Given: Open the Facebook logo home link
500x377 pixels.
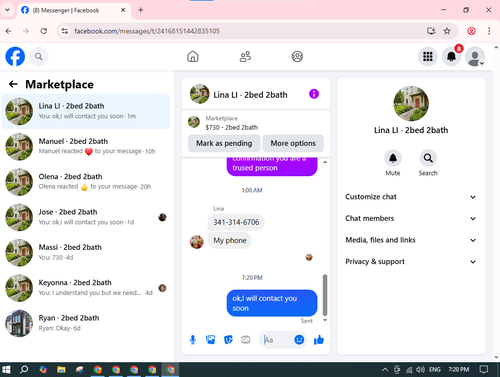Looking at the screenshot, I should tap(15, 56).
